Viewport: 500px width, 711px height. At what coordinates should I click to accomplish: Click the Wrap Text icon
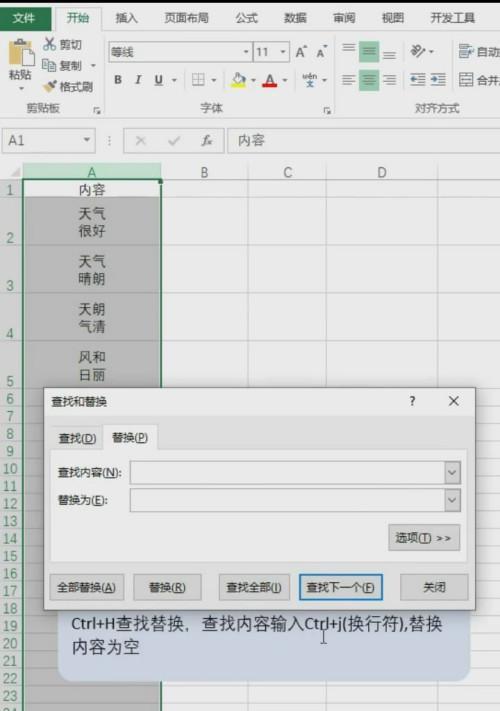(466, 51)
